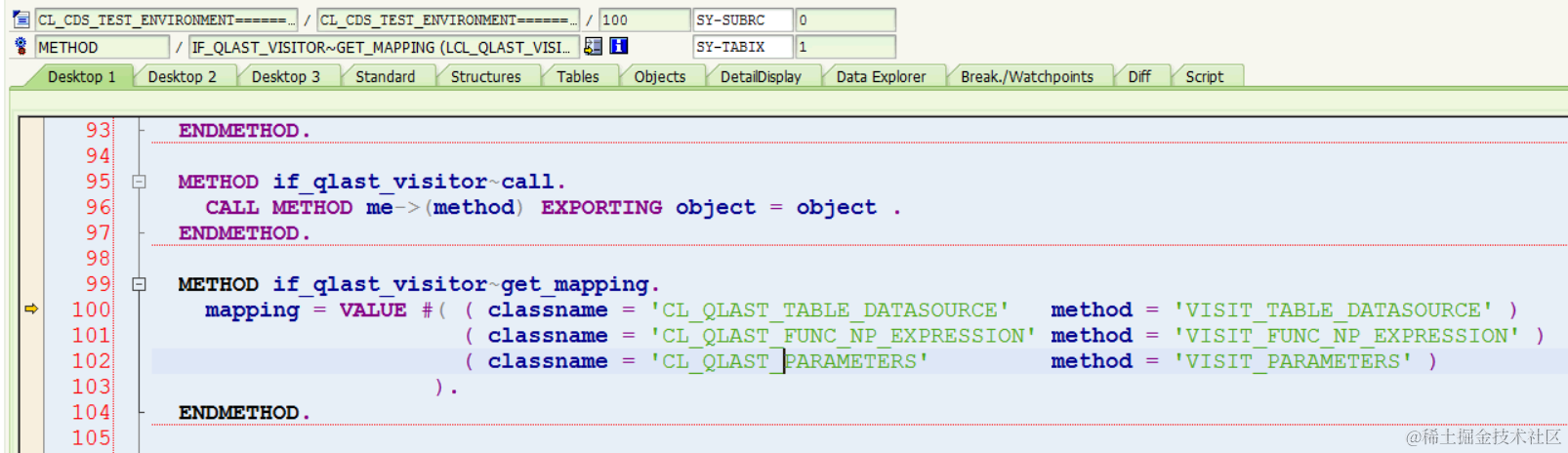Click the string 'VISIT_PARAMETERS'
Screen dimensions: 1568x453
1293,361
